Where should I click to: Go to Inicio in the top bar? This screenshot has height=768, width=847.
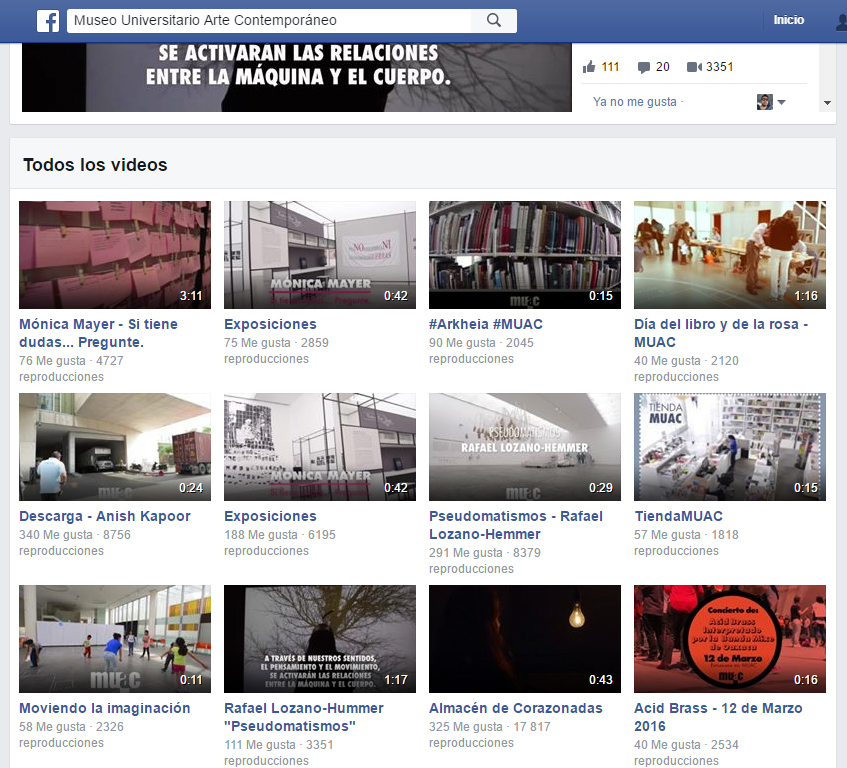[x=788, y=21]
